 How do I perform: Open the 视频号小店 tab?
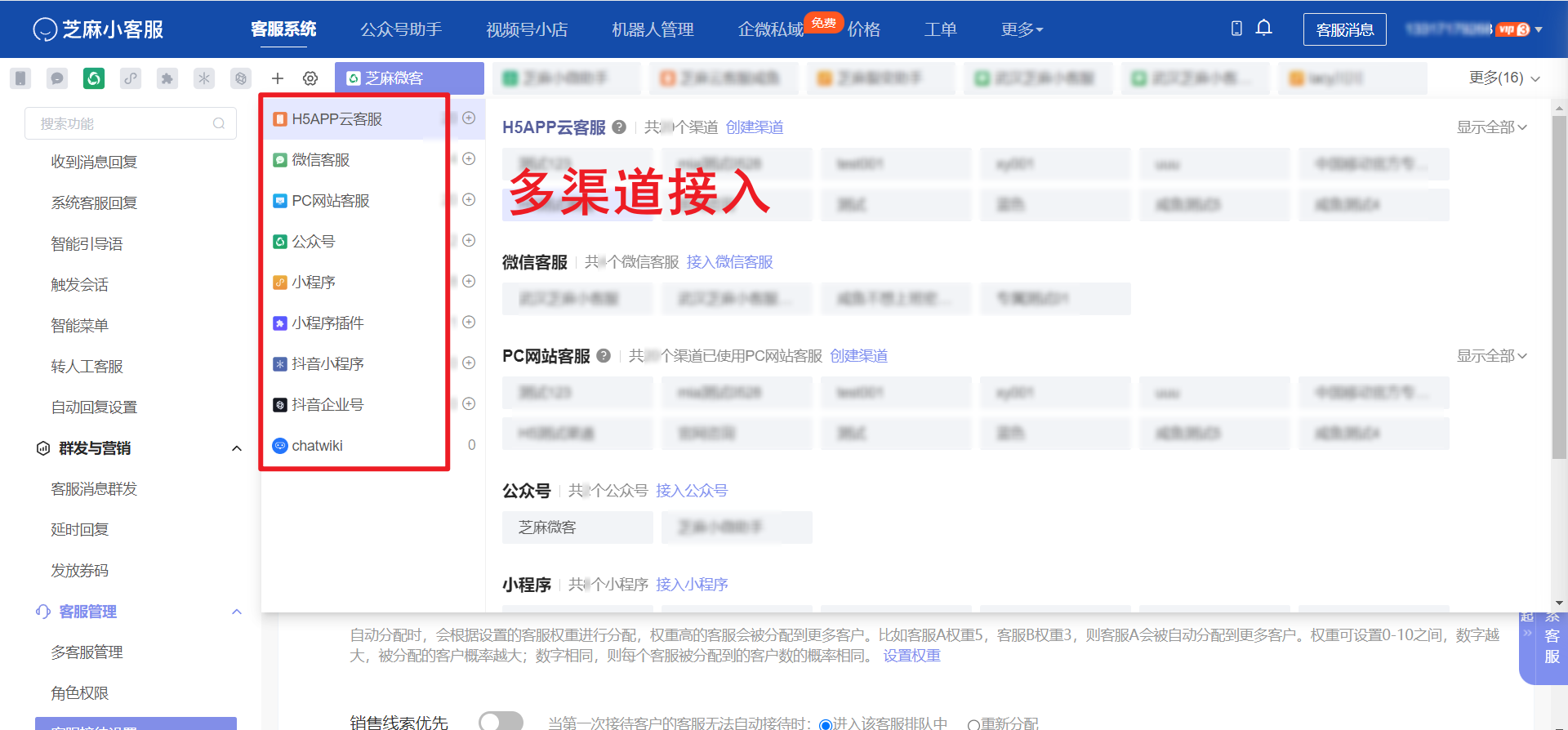(x=527, y=29)
